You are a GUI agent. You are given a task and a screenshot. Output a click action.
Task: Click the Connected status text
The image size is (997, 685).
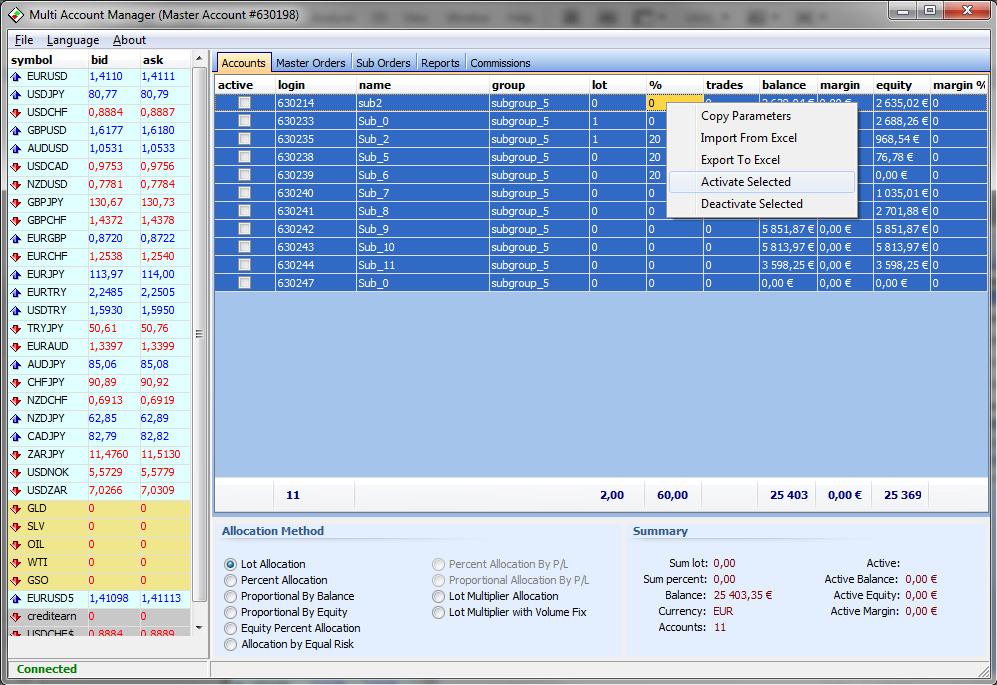pos(47,669)
